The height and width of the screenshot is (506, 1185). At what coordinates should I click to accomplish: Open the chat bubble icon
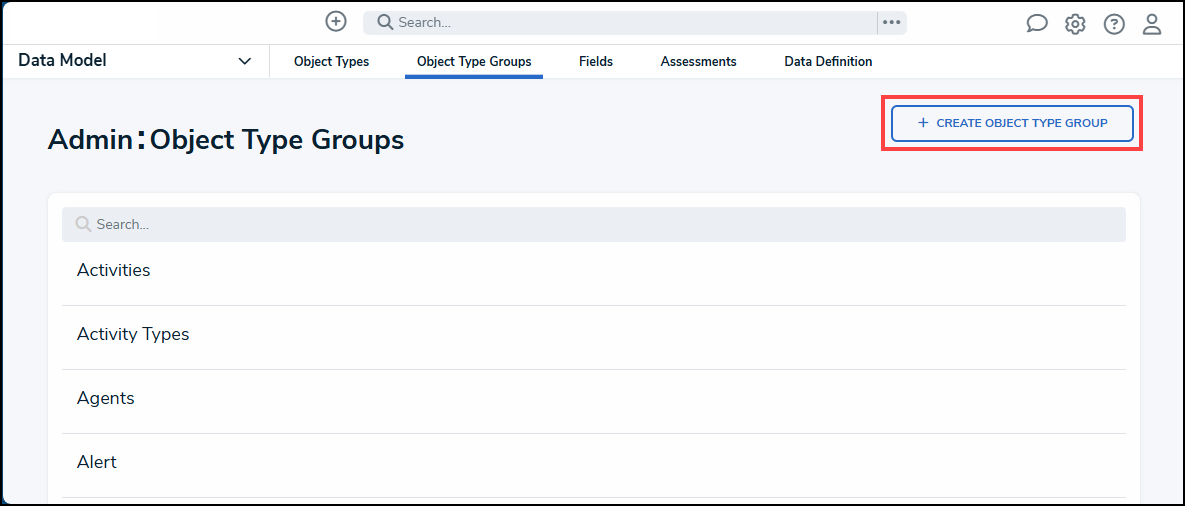pos(1037,24)
